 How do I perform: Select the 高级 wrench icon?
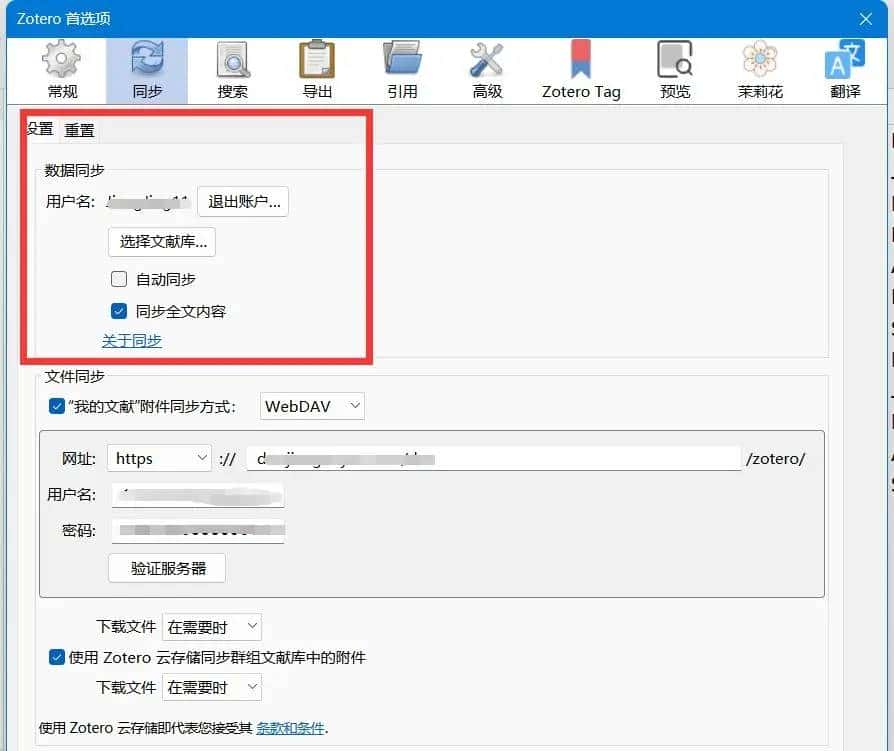coord(486,68)
